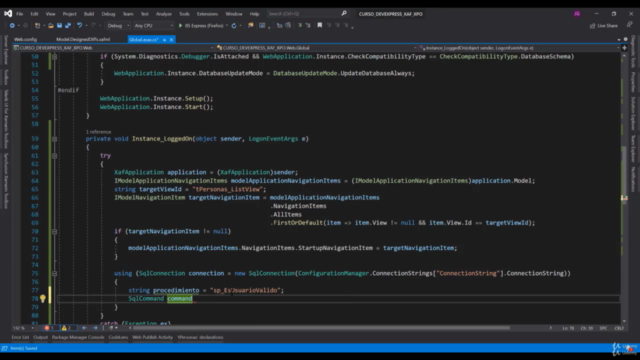This screenshot has height=360, width=640.
Task: Open the 'tPersonas' declarations tab
Action: point(200,337)
